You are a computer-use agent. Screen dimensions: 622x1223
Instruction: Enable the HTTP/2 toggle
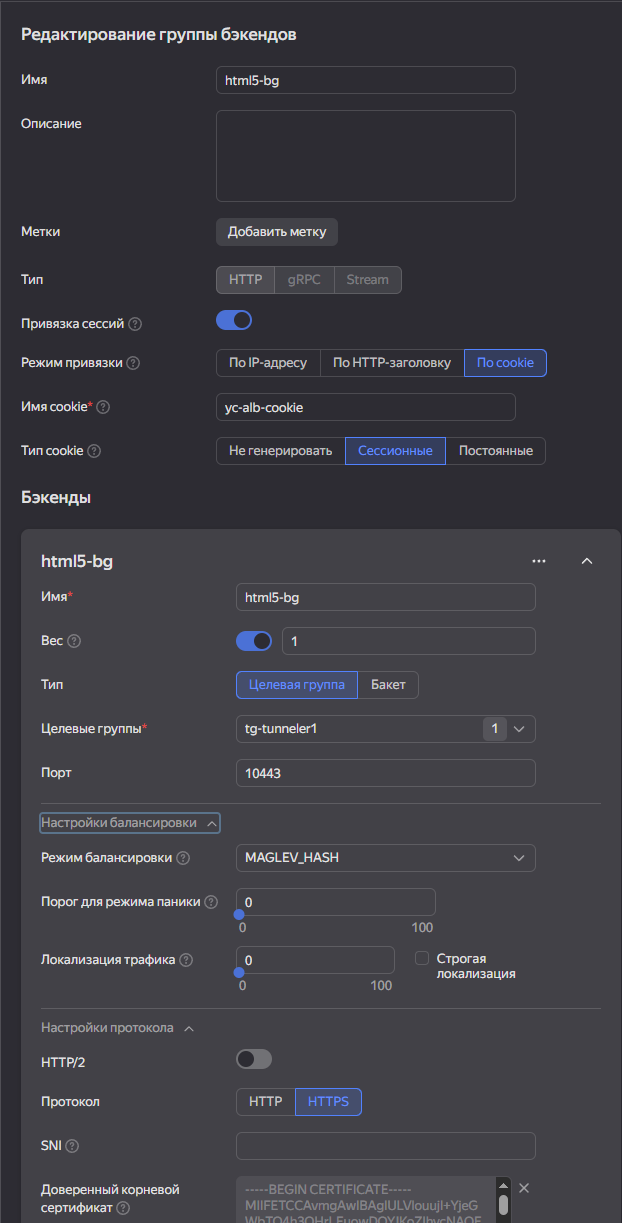pyautogui.click(x=254, y=1059)
